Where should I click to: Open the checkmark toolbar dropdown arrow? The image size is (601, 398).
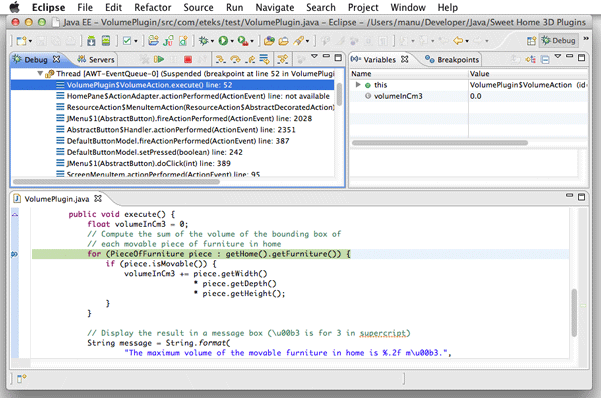pyautogui.click(x=136, y=41)
